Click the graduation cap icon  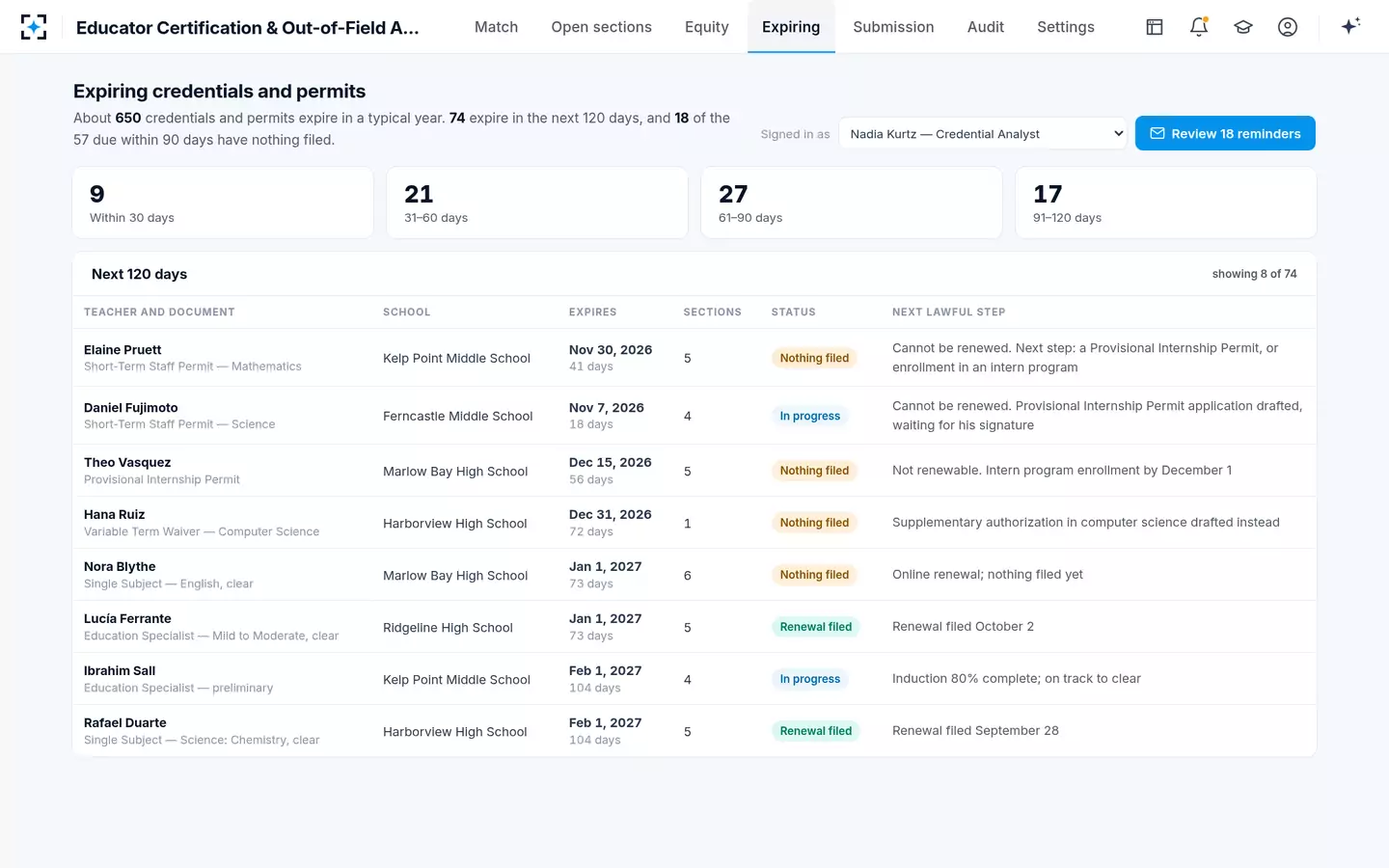click(x=1243, y=27)
